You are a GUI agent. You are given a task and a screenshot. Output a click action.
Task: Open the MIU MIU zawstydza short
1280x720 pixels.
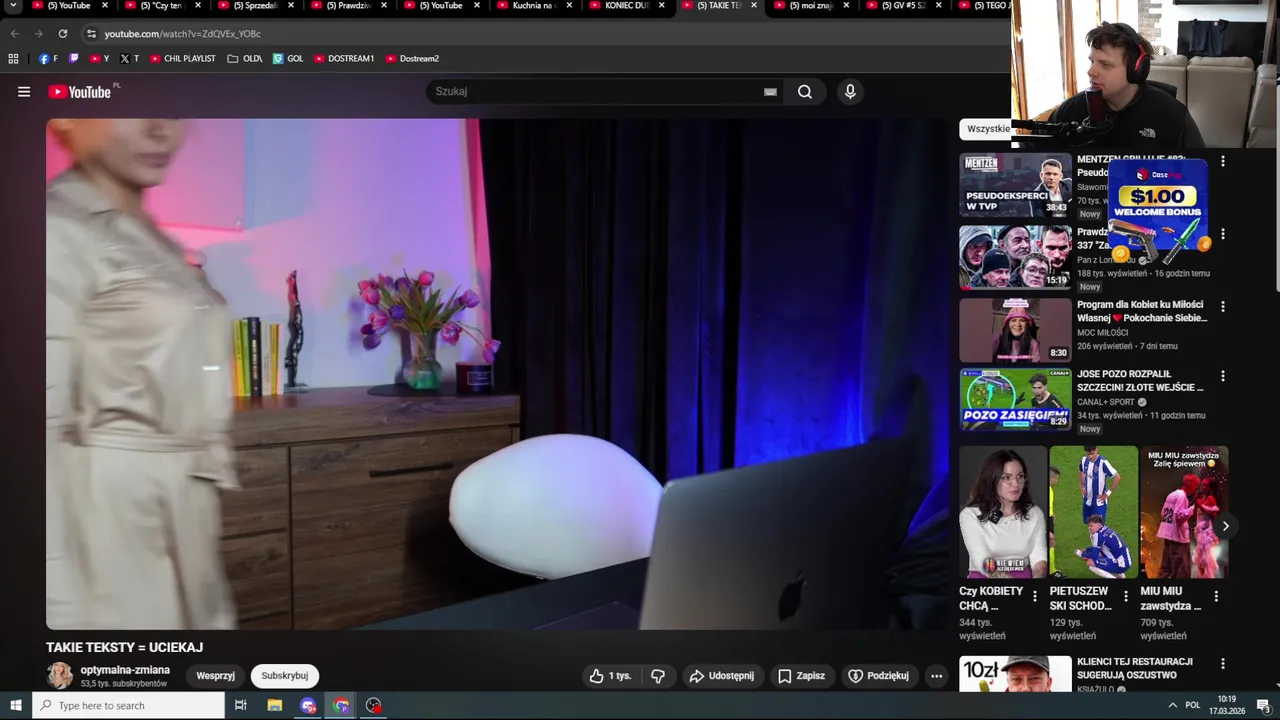click(x=1184, y=512)
